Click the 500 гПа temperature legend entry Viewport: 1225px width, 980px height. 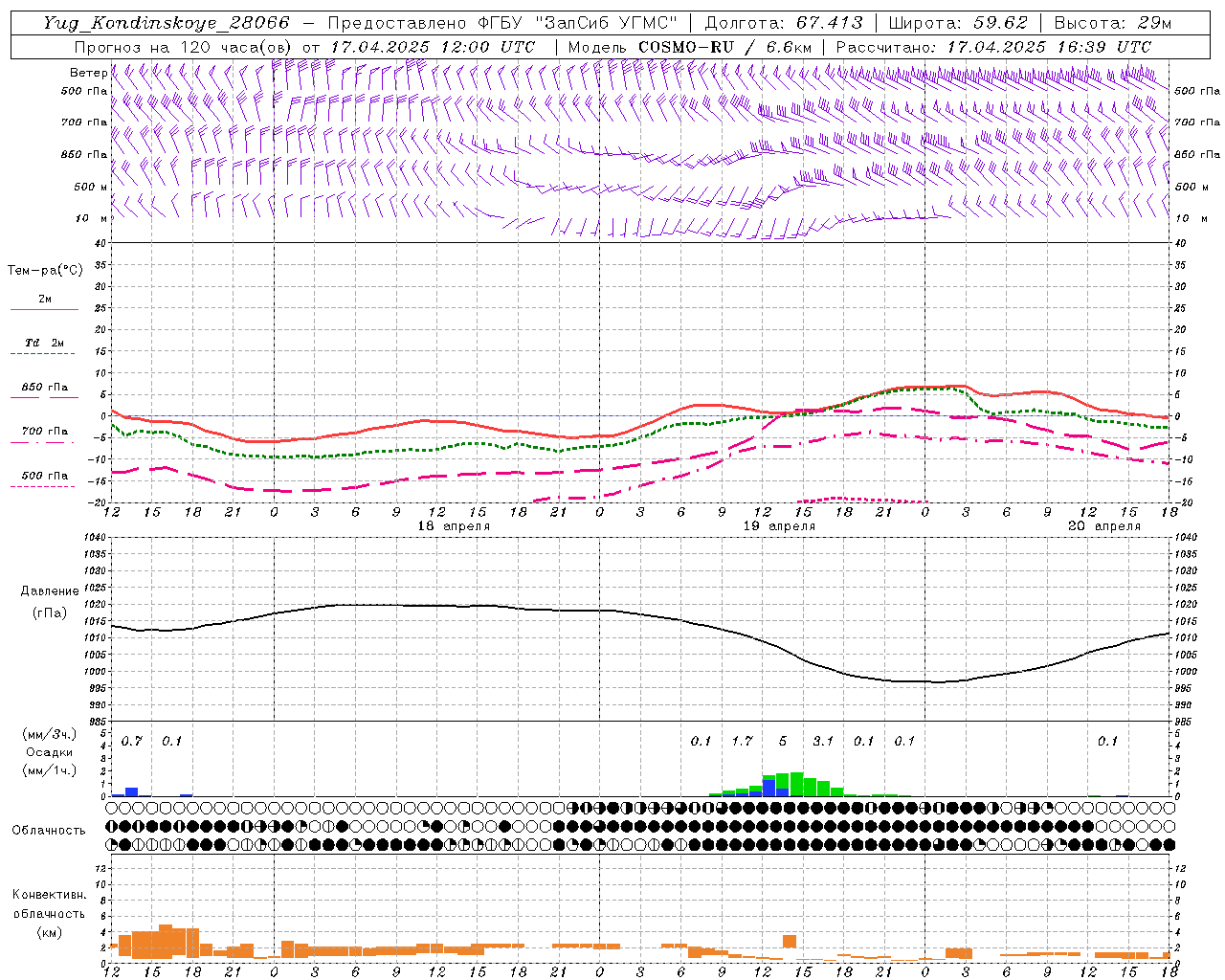(x=44, y=476)
